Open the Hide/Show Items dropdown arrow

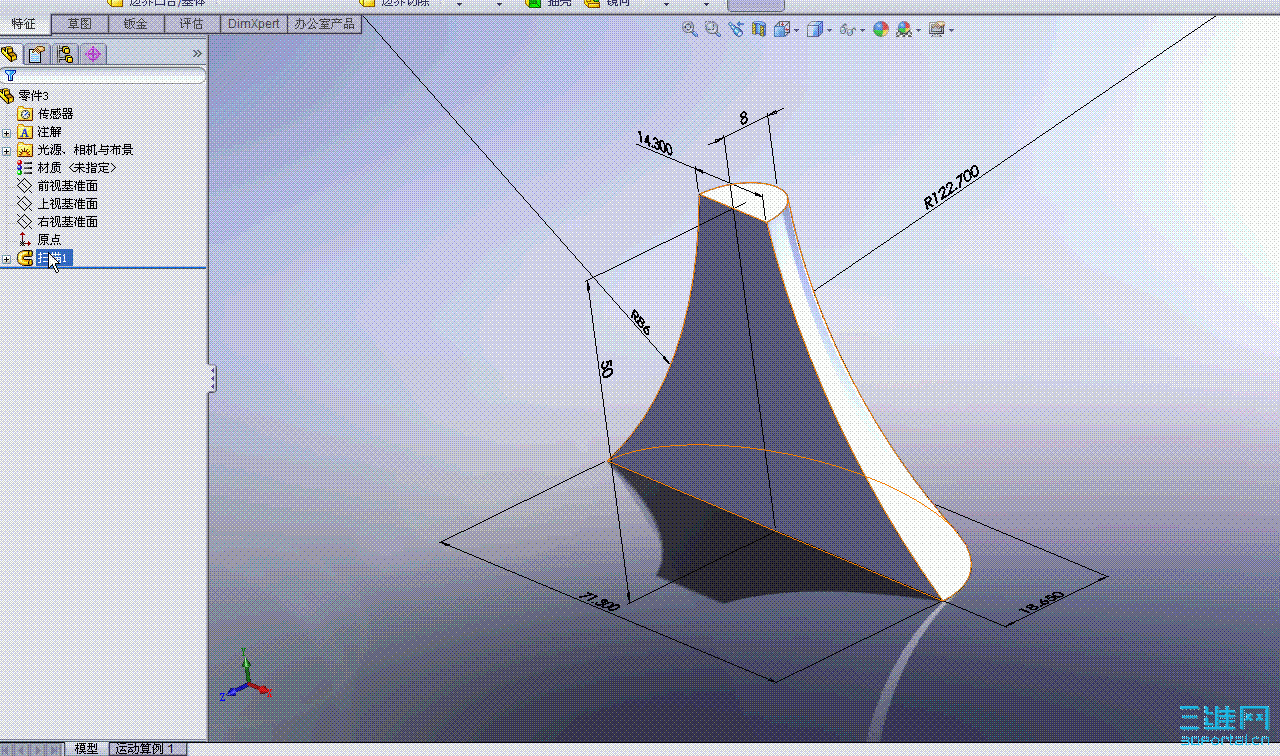862,31
